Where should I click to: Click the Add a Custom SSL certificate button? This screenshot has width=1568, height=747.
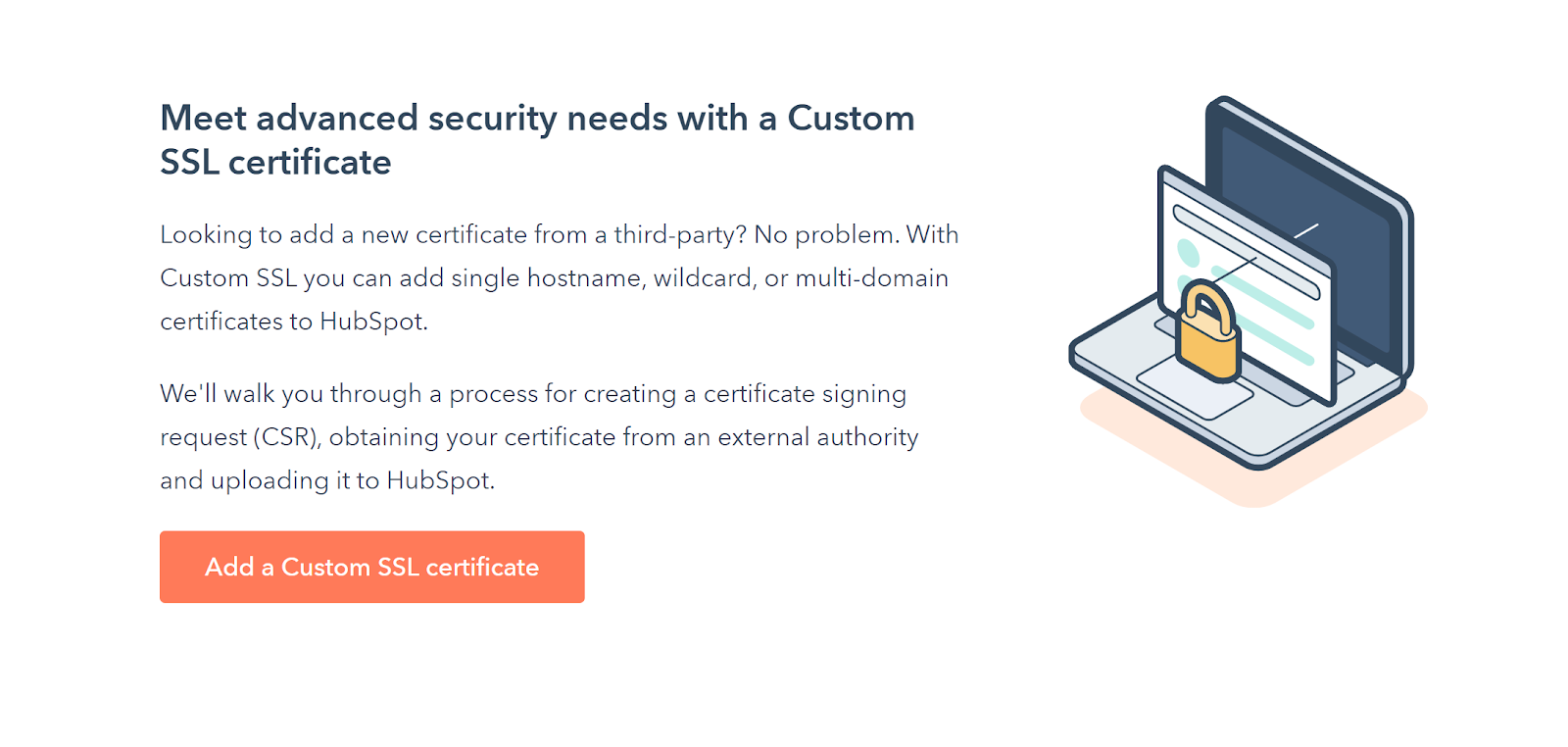pyautogui.click(x=371, y=567)
